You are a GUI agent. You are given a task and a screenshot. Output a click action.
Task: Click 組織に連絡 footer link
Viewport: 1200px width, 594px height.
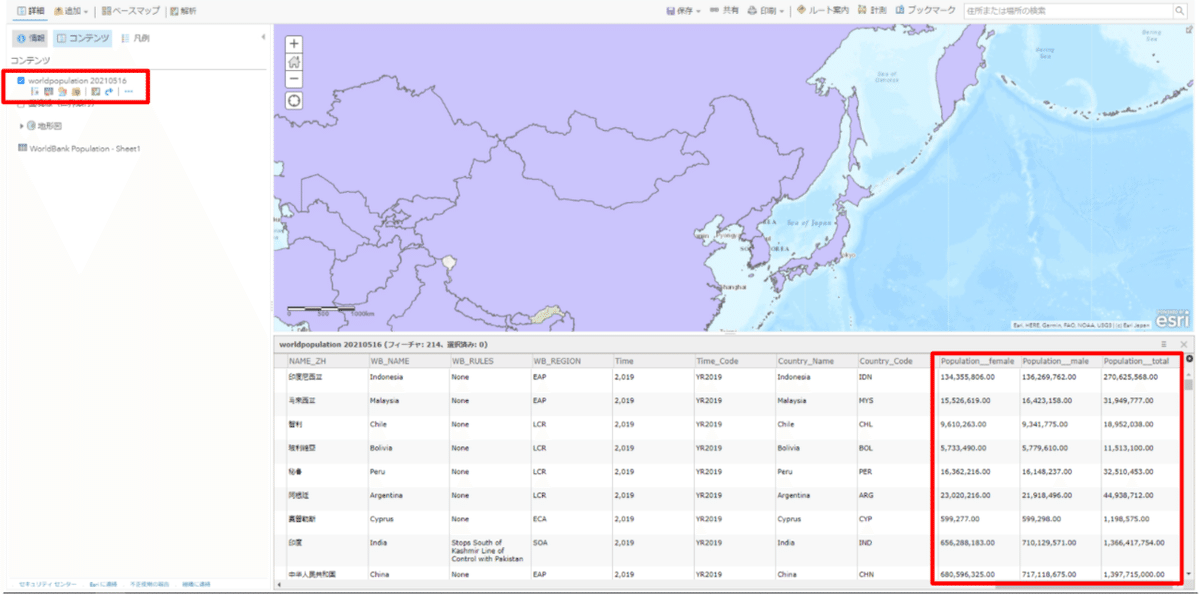[x=197, y=583]
